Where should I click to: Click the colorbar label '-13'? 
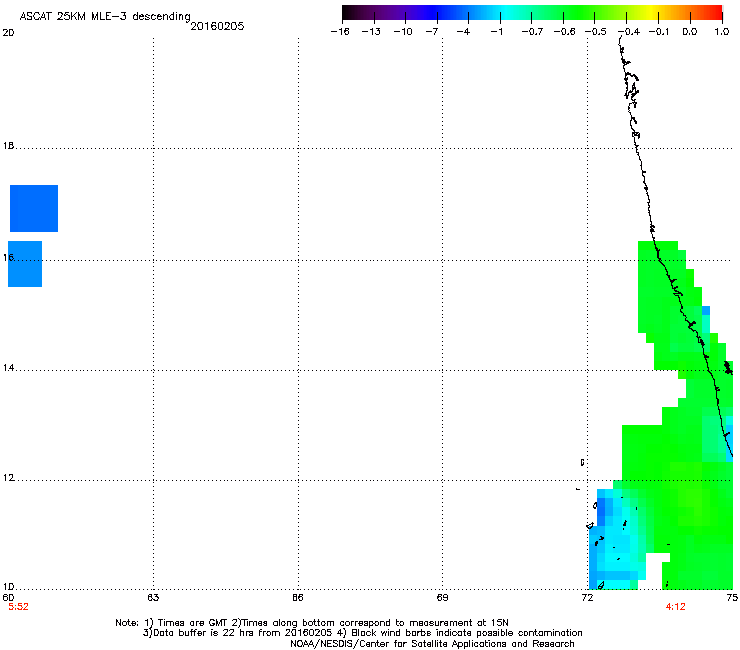point(371,32)
